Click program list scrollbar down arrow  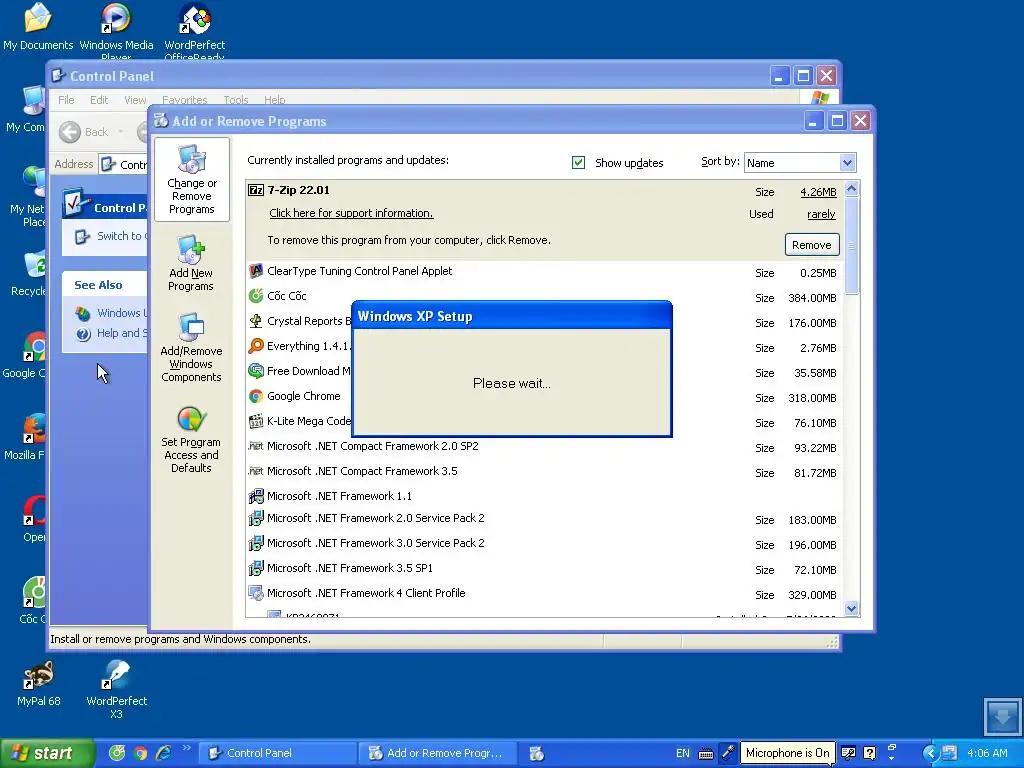click(851, 609)
